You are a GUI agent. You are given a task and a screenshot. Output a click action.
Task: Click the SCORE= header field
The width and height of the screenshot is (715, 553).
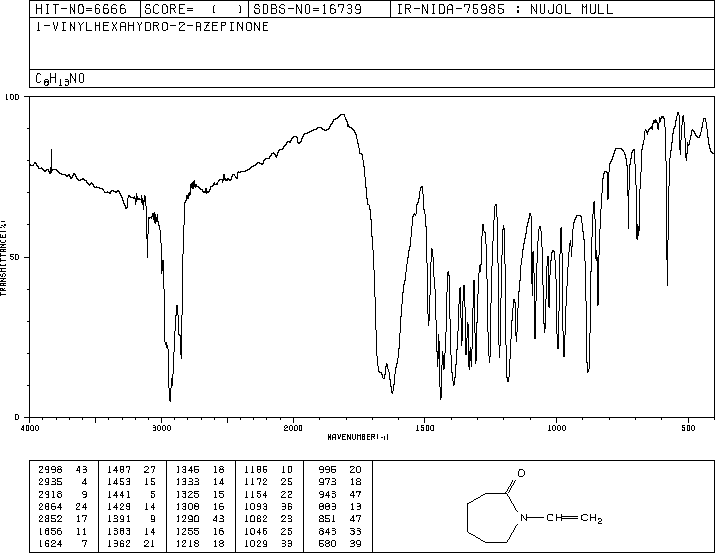[194, 9]
